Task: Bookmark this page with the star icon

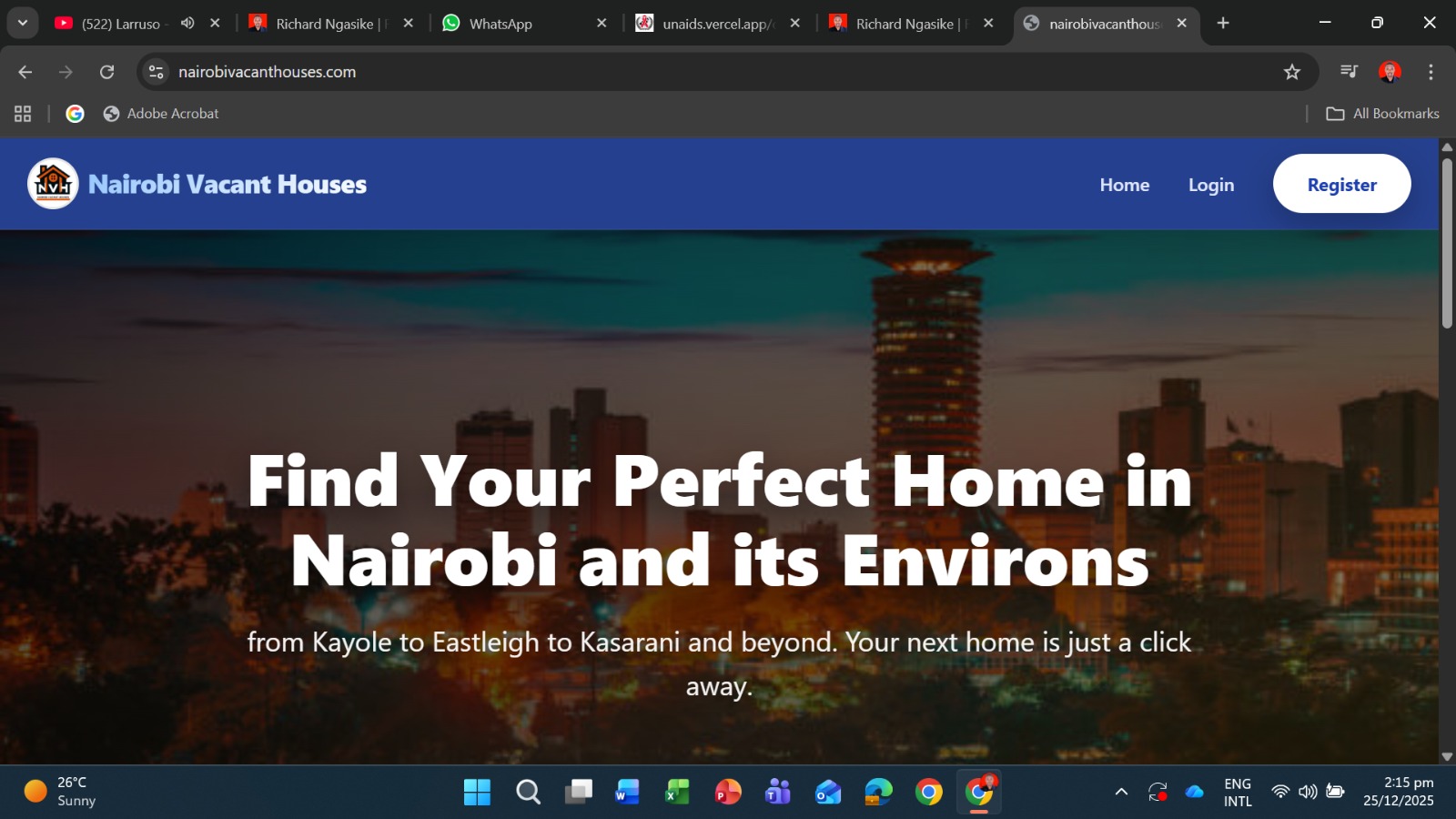Action: click(1291, 72)
